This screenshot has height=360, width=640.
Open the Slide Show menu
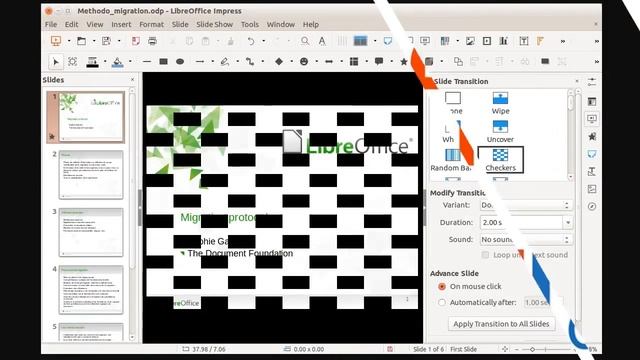(x=215, y=24)
